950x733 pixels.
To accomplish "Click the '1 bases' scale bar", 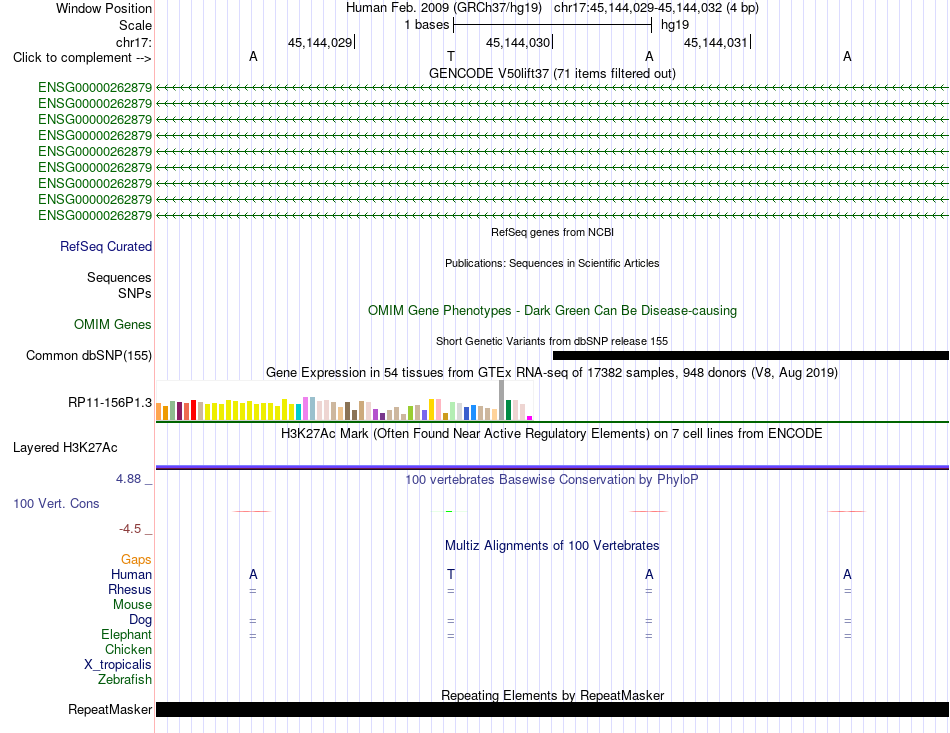I will click(x=552, y=25).
